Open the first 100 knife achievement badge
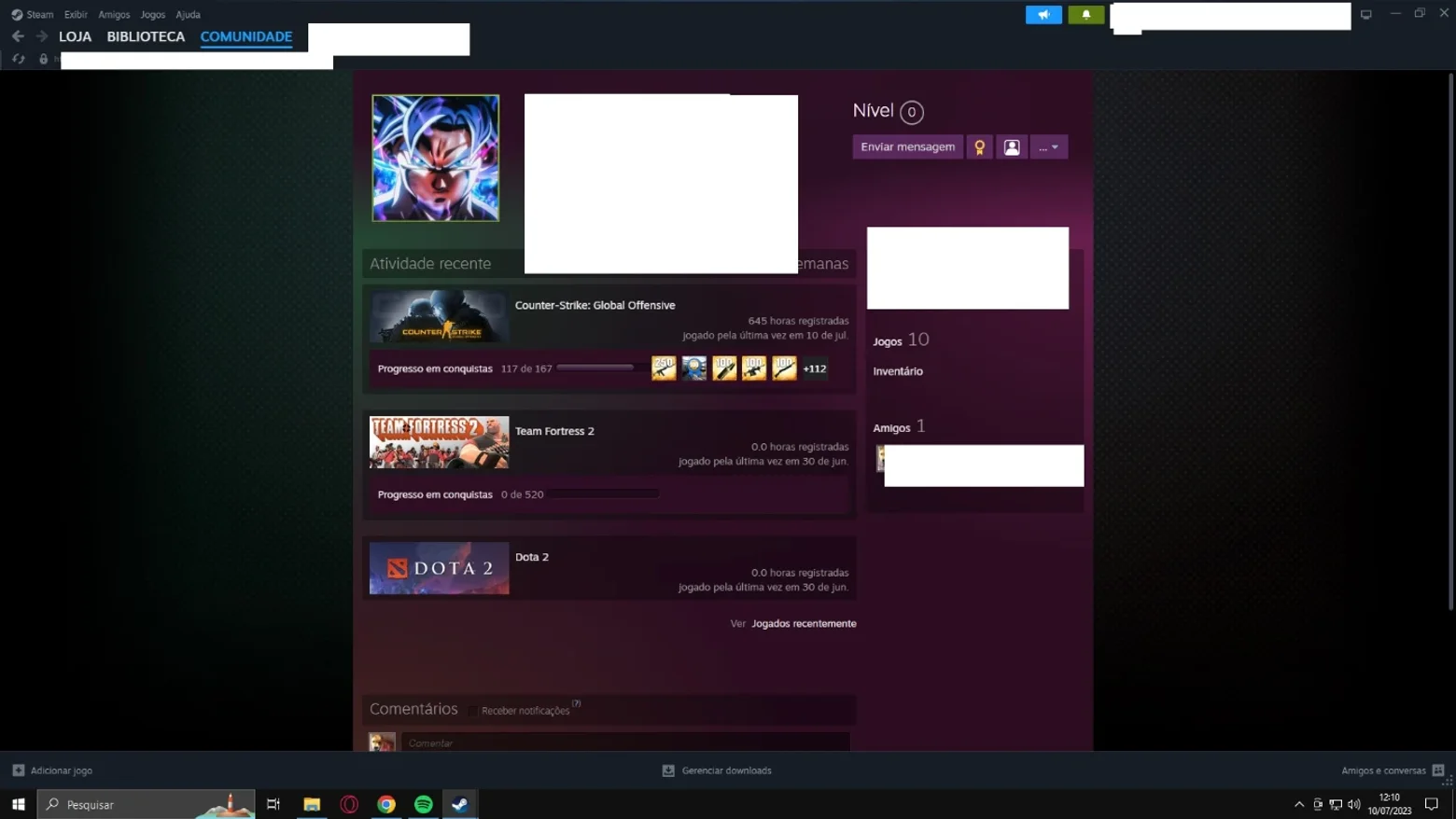1456x819 pixels. click(724, 368)
